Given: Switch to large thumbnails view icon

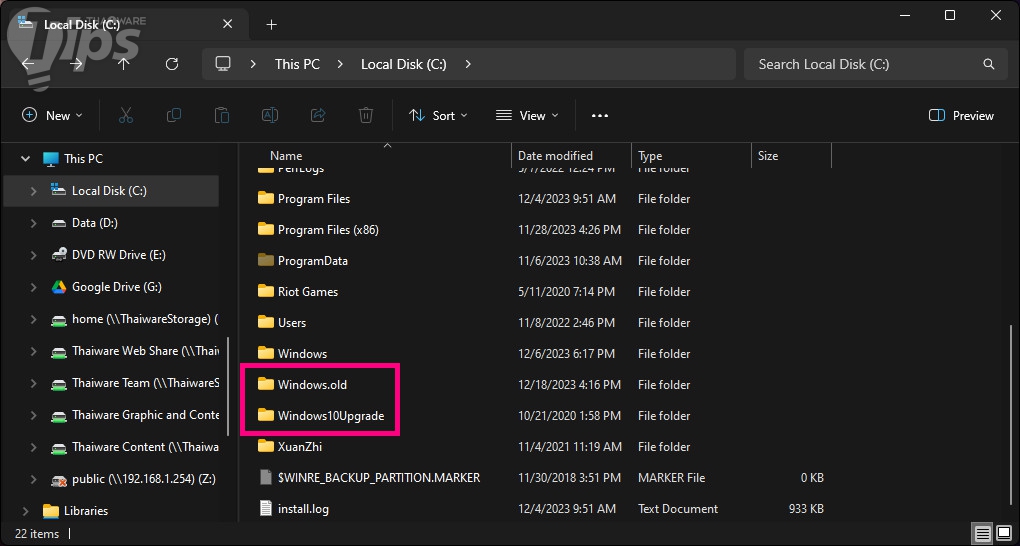Looking at the screenshot, I should (1004, 534).
